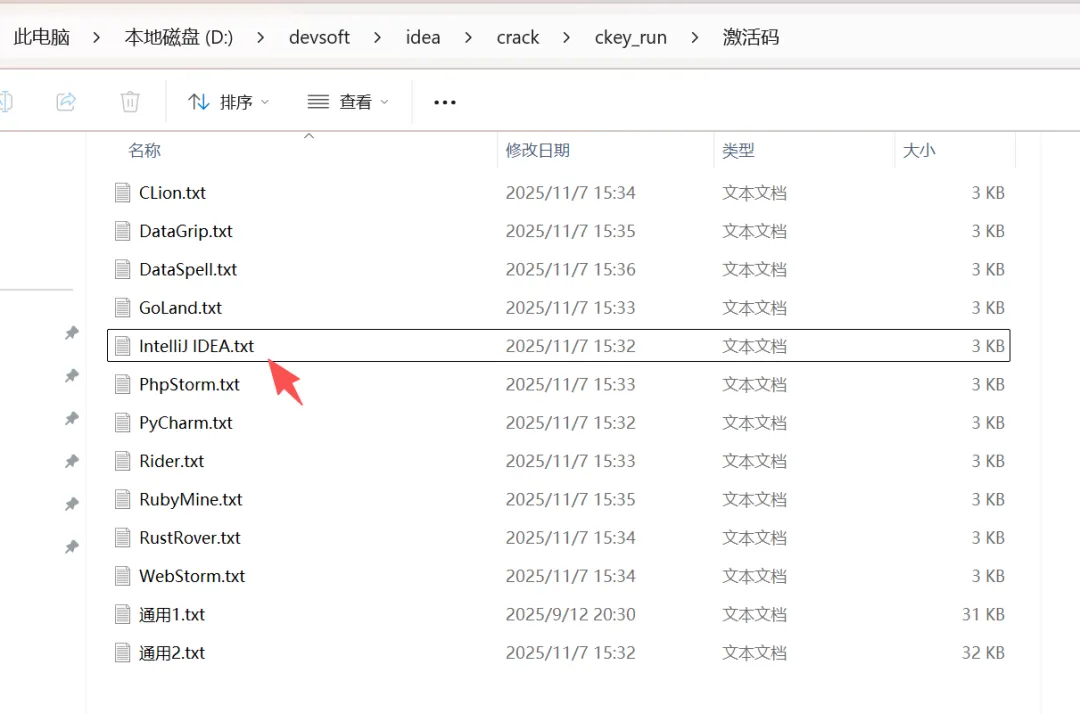
Task: Click the Share toolbar icon
Action: click(x=66, y=102)
